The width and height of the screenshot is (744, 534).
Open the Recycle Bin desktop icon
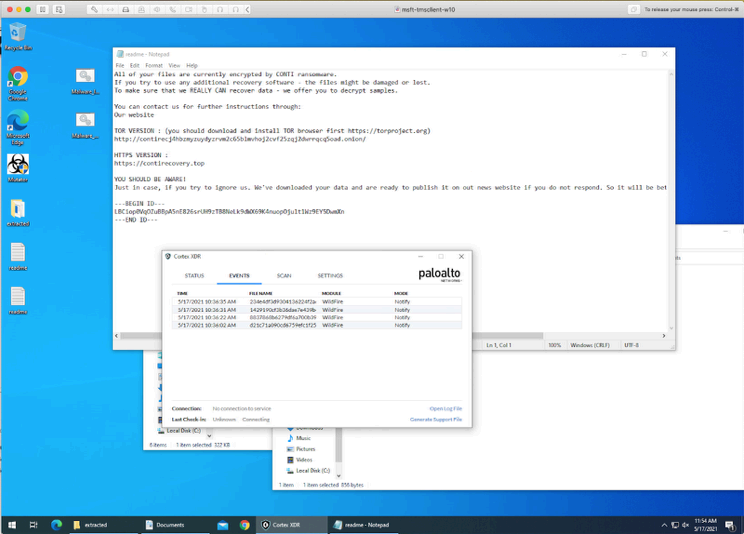click(x=18, y=37)
